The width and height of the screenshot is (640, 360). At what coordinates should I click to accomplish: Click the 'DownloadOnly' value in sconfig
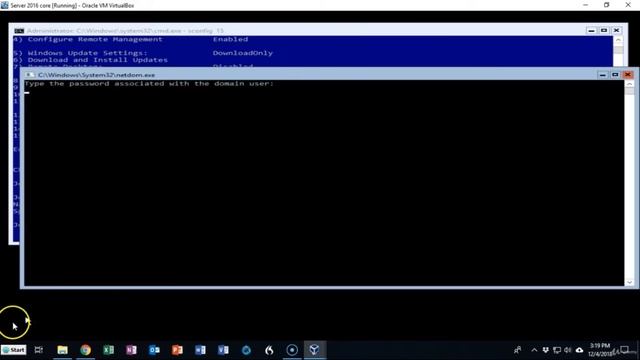(x=242, y=53)
